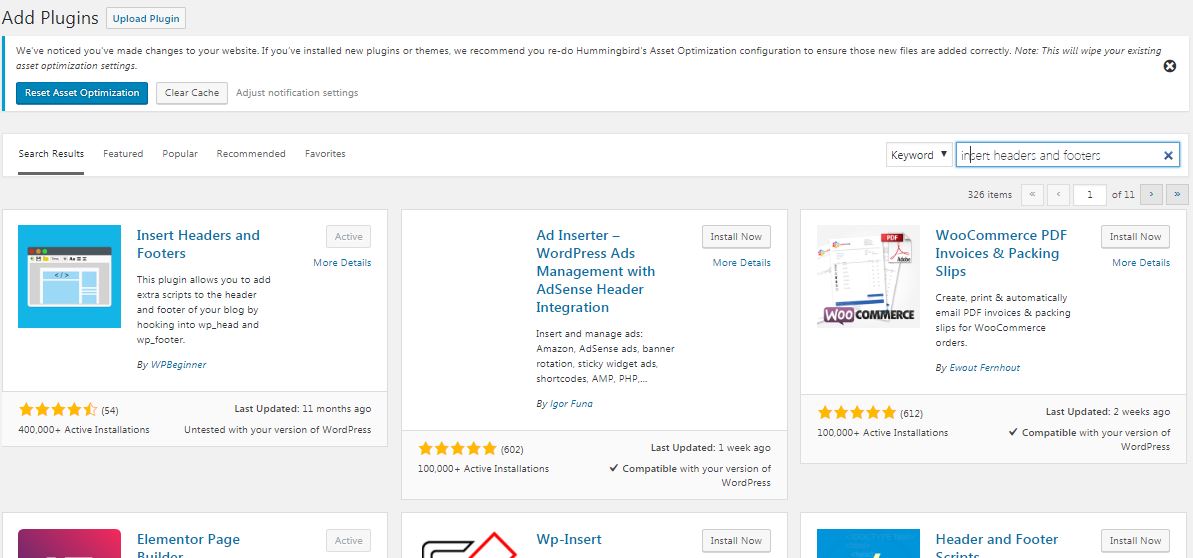
Task: View More Details for Ad Inserter
Action: 742,263
